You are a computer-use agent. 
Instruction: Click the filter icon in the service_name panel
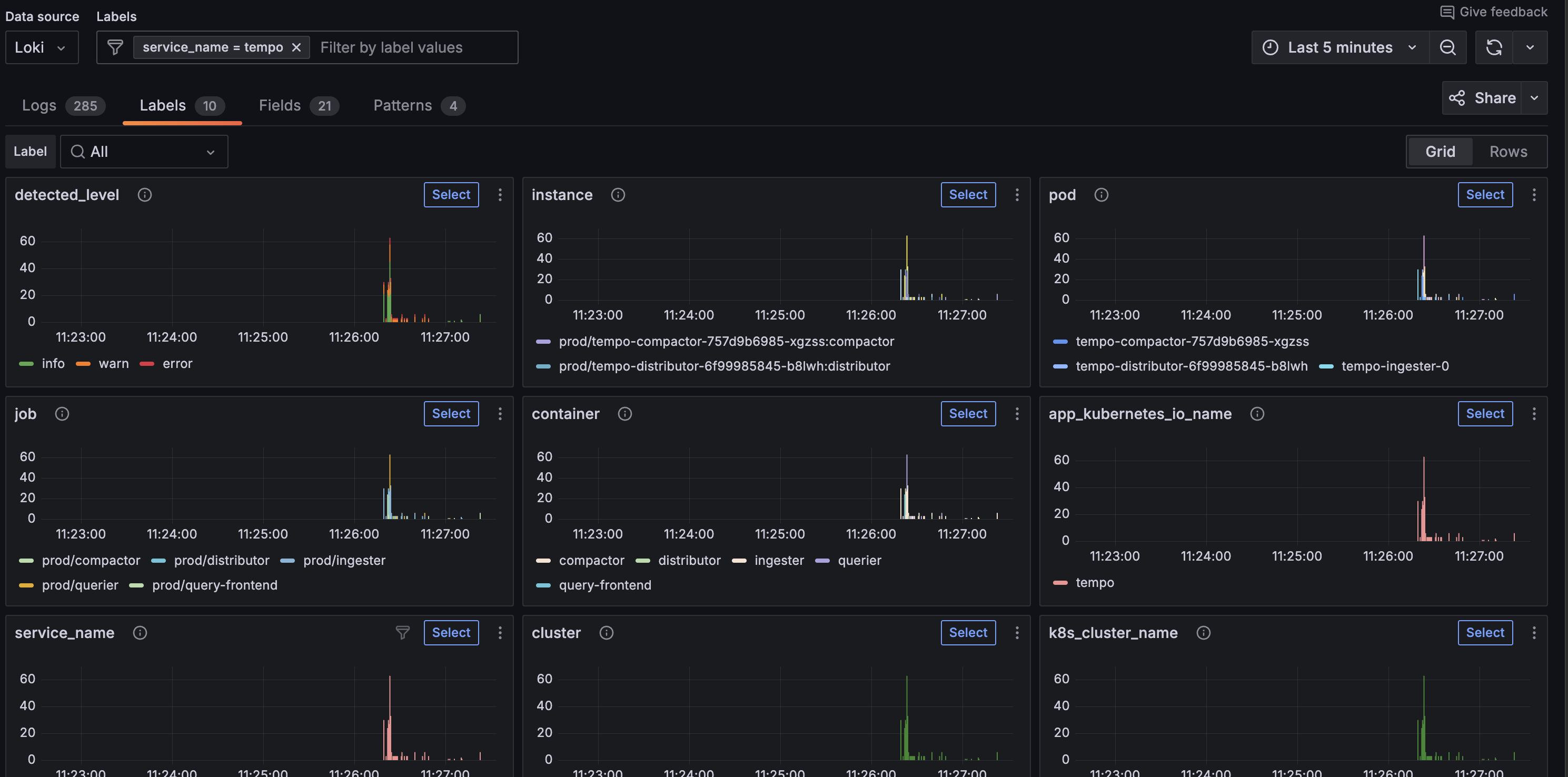tap(402, 633)
